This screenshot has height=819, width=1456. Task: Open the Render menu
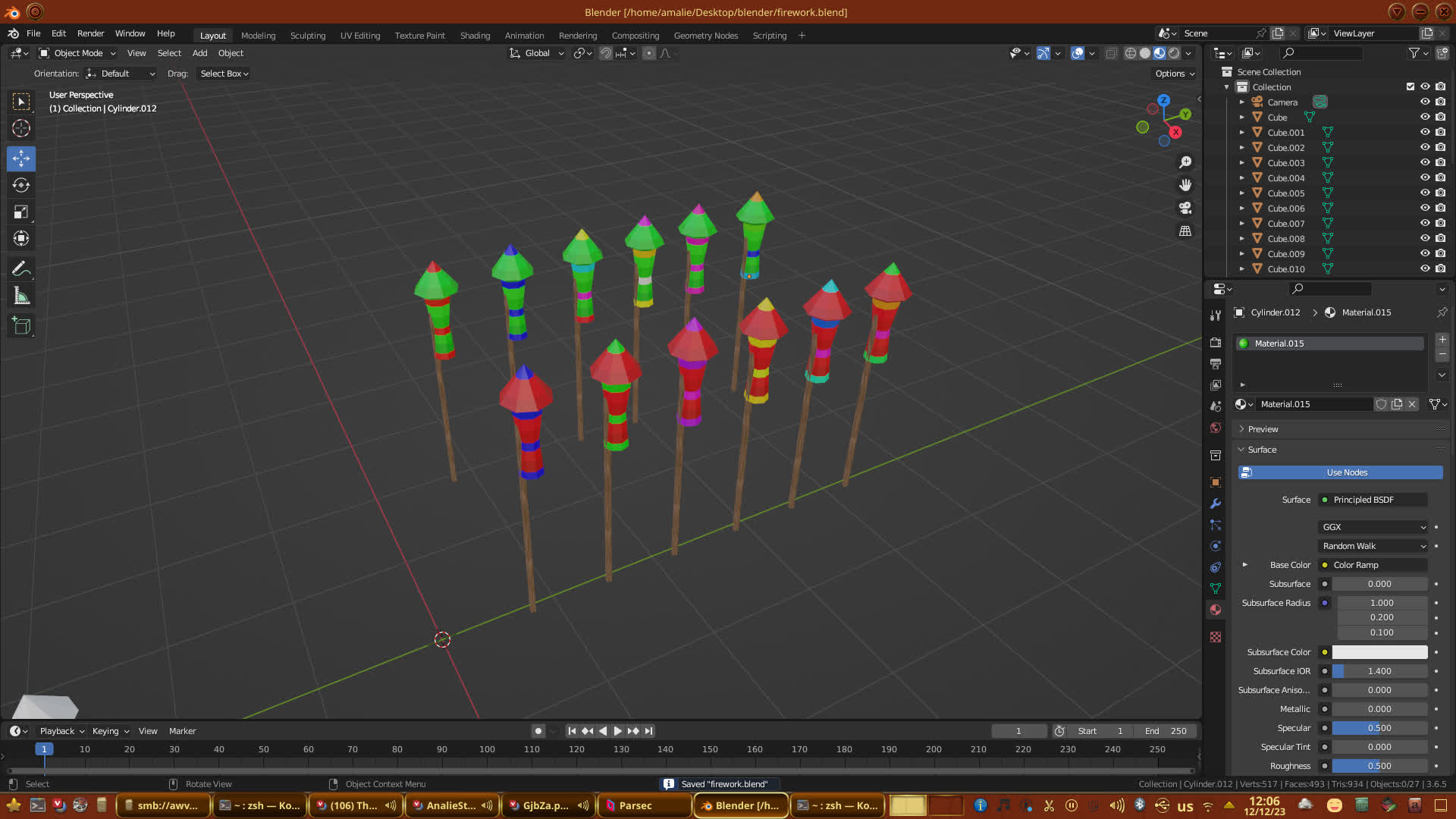tap(90, 33)
